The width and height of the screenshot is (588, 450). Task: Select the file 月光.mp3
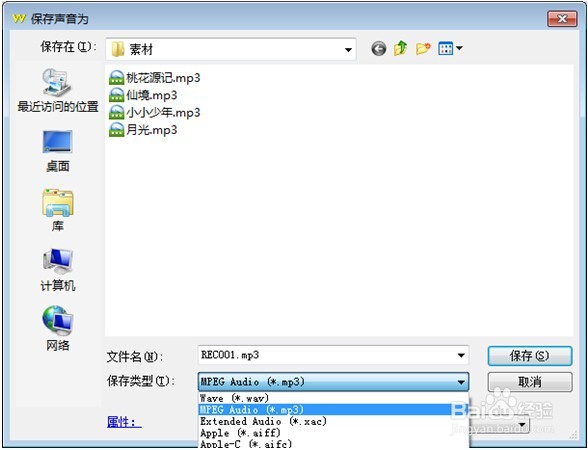(x=143, y=130)
